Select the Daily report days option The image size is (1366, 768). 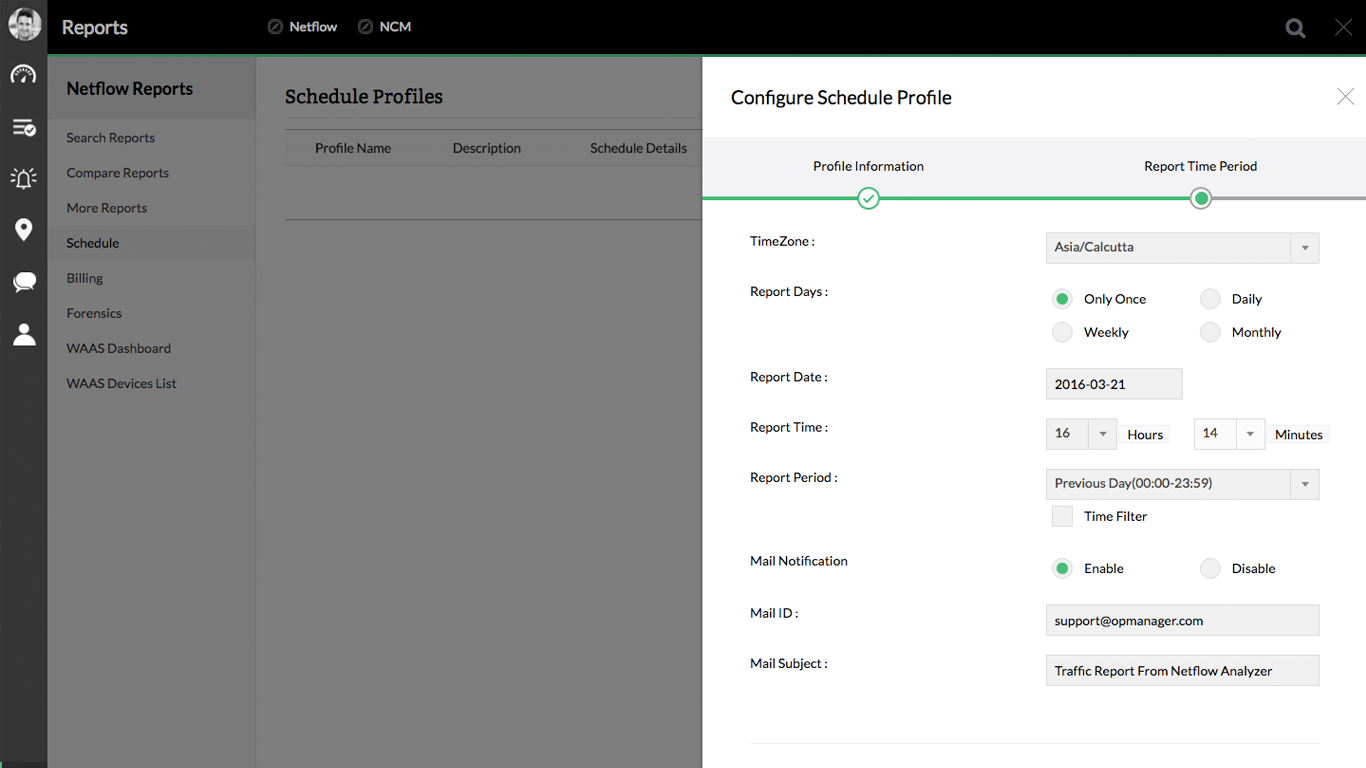(x=1210, y=298)
